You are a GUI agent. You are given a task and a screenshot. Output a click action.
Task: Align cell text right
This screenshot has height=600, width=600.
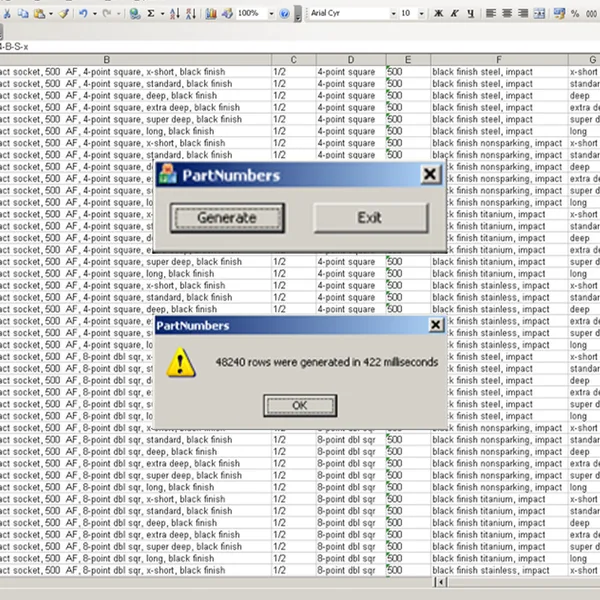(523, 14)
